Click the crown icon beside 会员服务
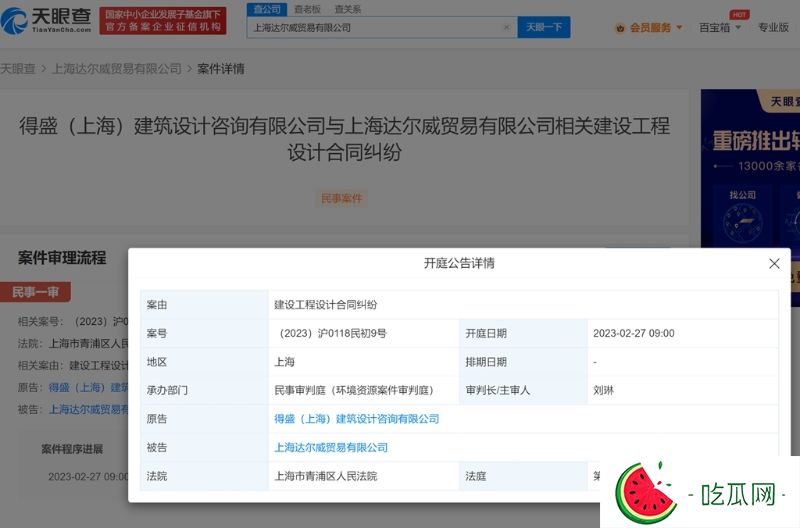 (x=620, y=28)
